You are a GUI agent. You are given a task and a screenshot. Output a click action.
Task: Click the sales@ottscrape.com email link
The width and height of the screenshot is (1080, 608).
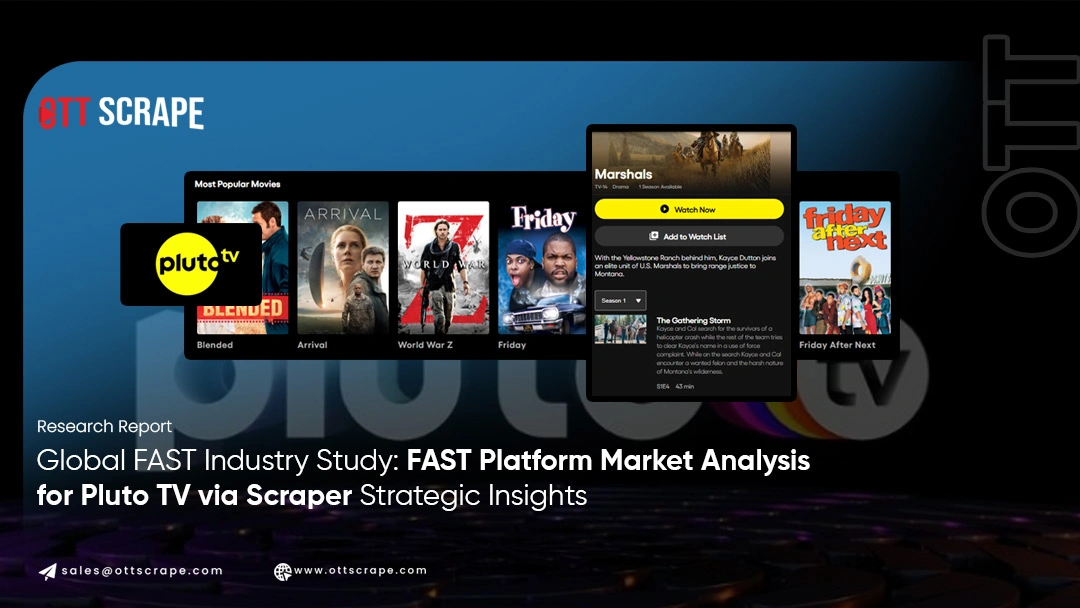point(141,571)
